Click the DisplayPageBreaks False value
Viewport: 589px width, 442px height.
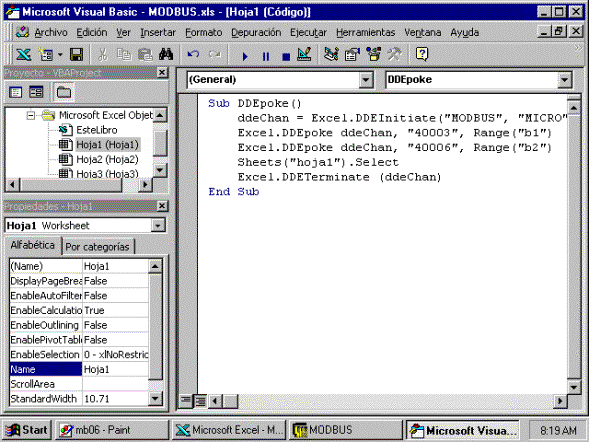coord(115,281)
